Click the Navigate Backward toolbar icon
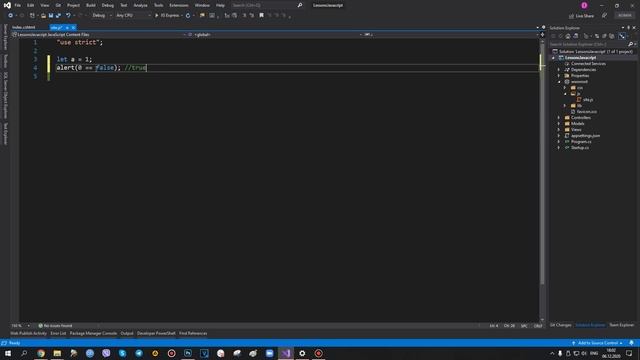 click(11, 16)
